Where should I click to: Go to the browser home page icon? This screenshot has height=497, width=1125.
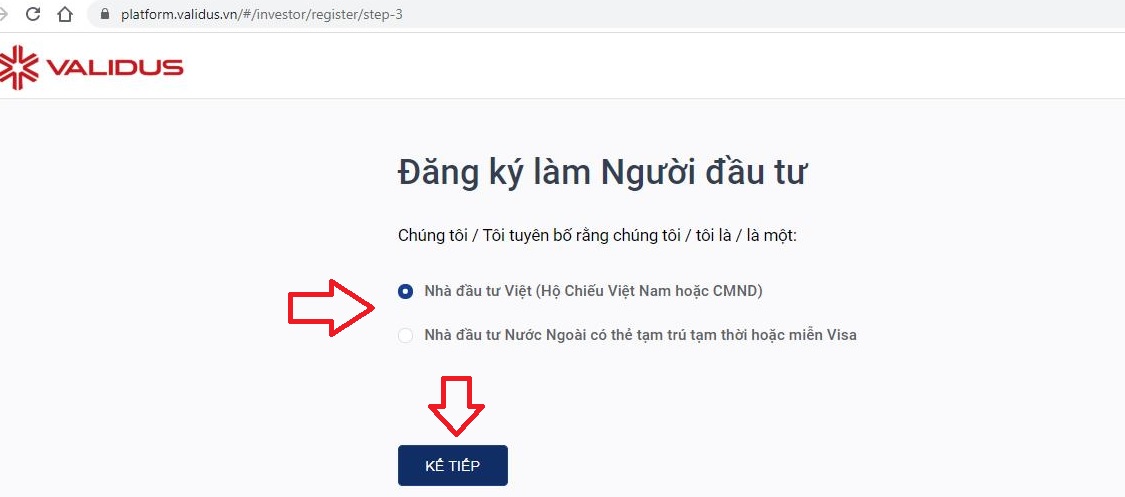(65, 14)
